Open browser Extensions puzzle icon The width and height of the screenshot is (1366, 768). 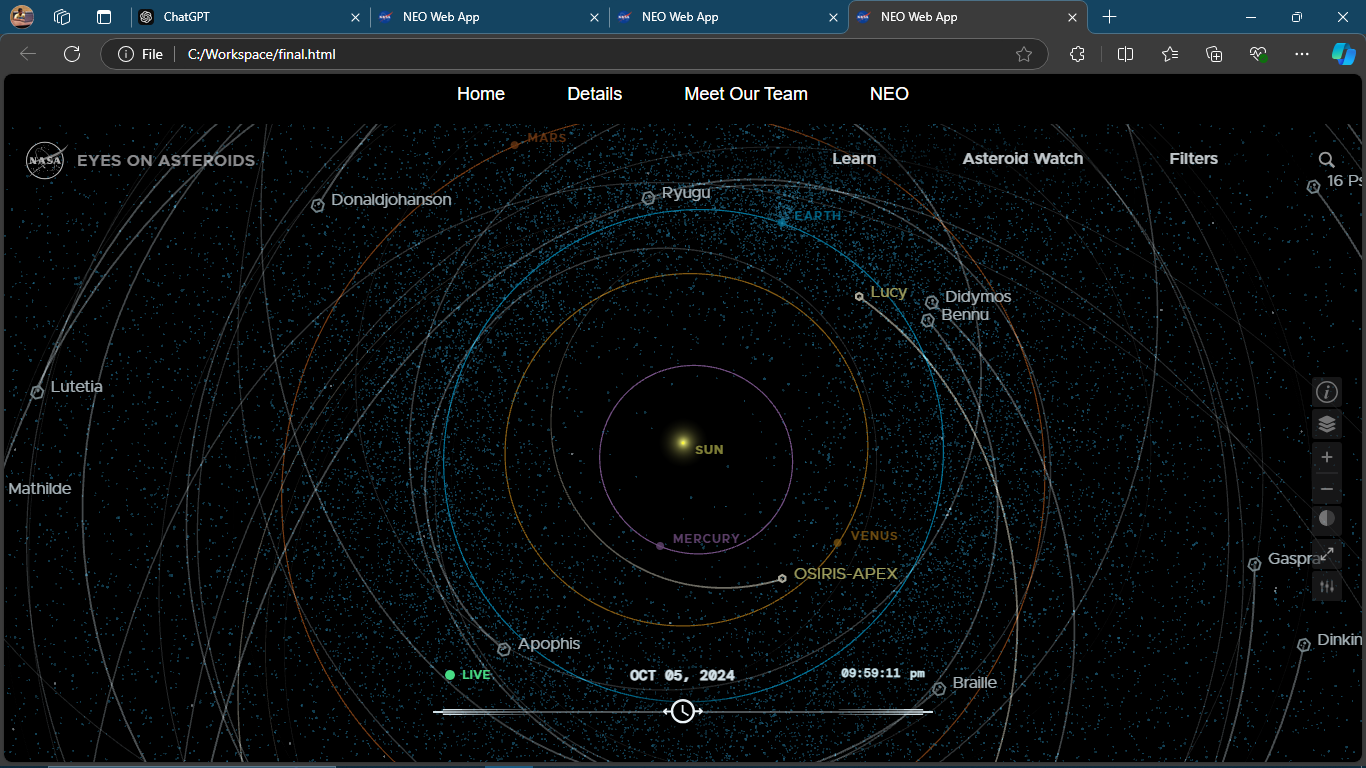pyautogui.click(x=1077, y=54)
